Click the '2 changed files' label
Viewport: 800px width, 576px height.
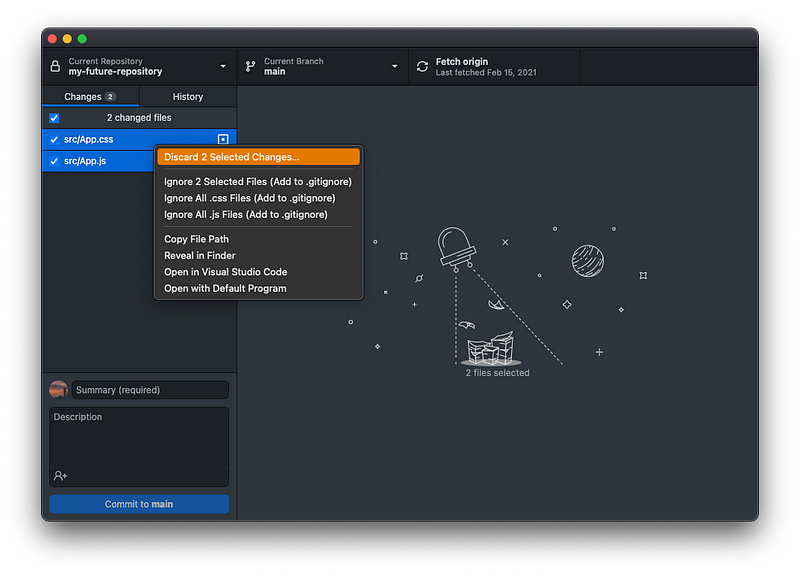tap(139, 118)
